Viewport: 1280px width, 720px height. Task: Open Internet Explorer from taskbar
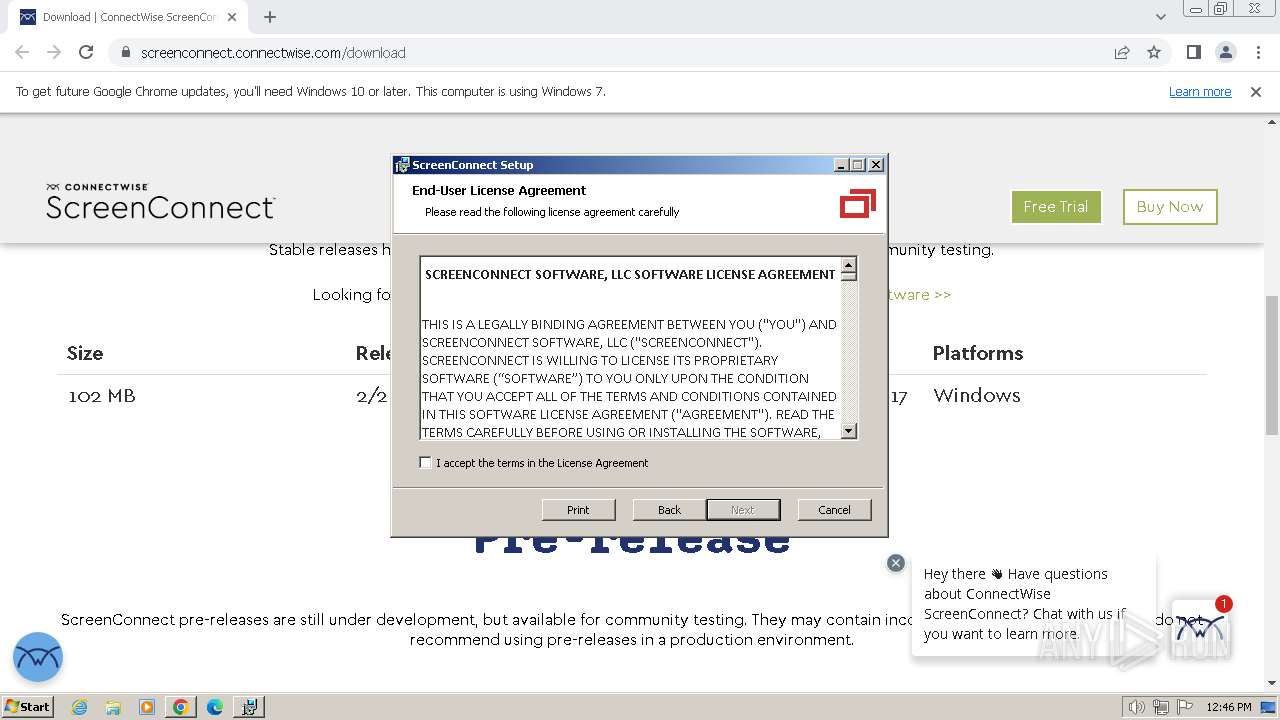tap(79, 707)
